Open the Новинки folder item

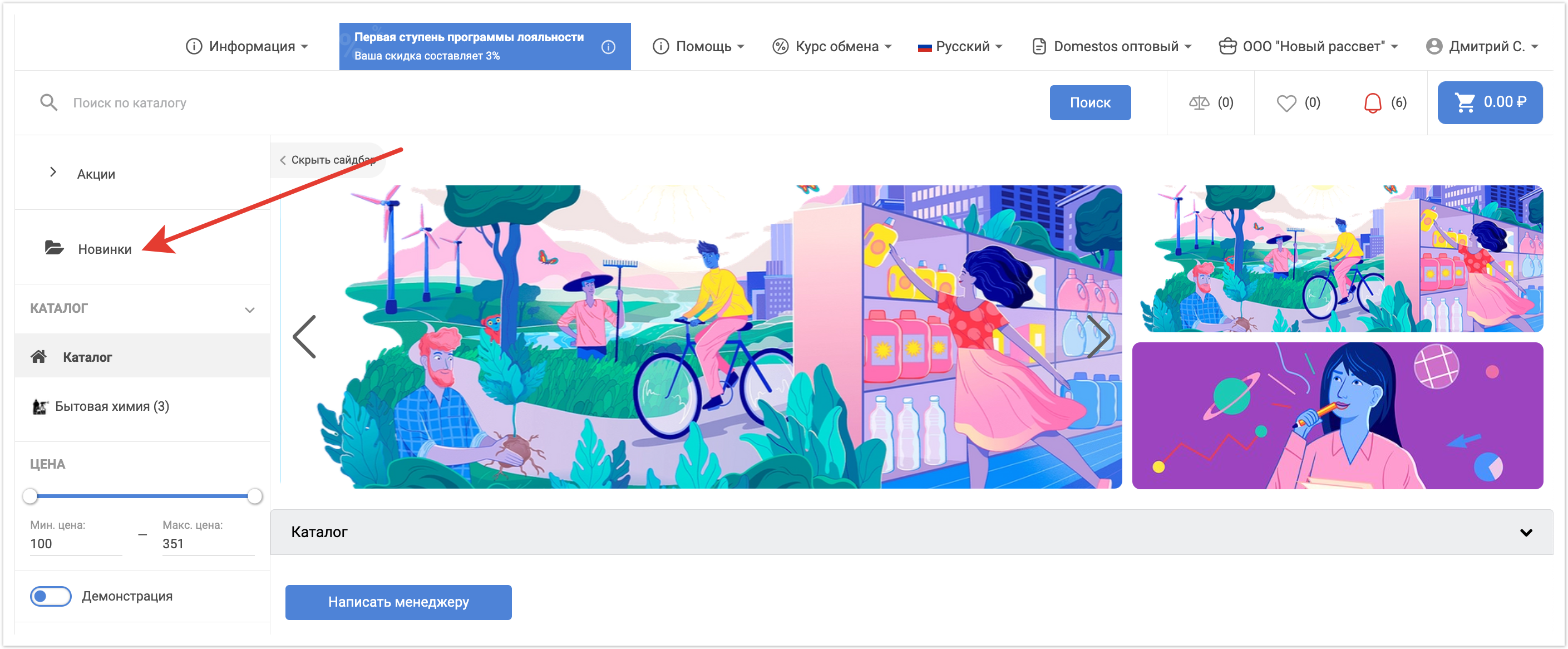coord(104,249)
